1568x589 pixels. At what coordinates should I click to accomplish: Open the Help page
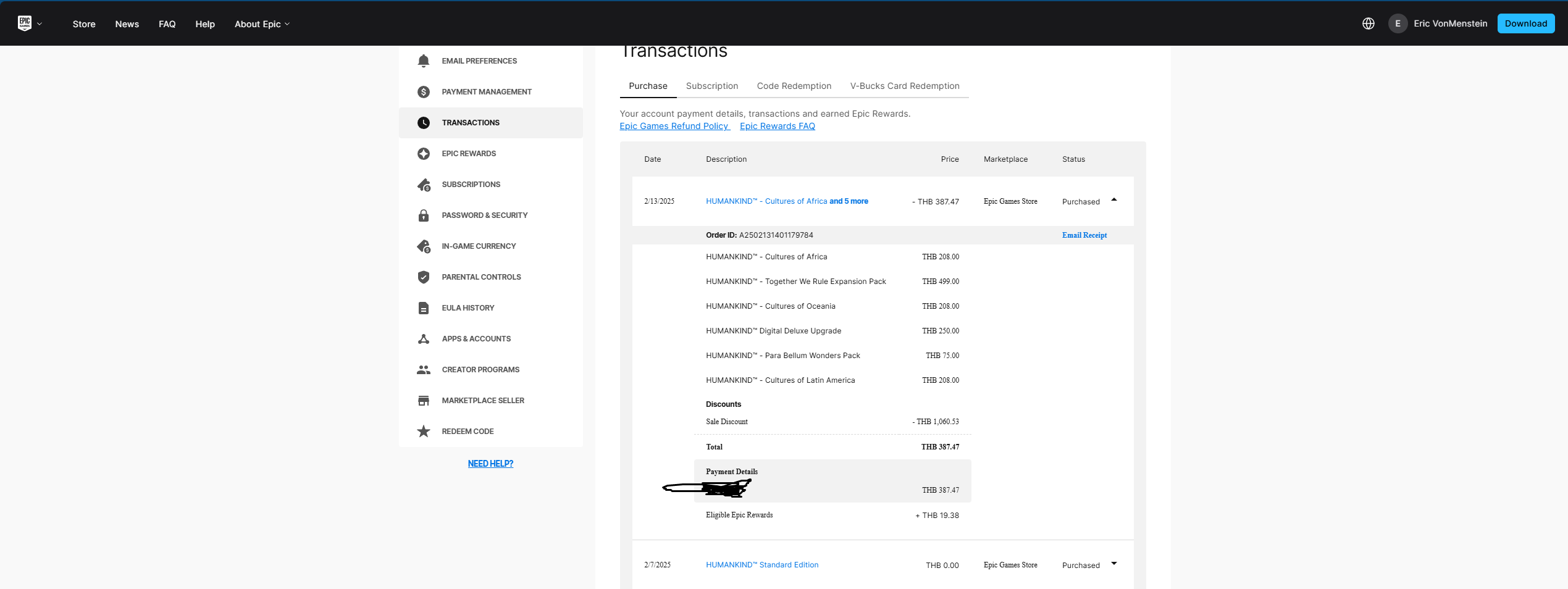point(205,24)
